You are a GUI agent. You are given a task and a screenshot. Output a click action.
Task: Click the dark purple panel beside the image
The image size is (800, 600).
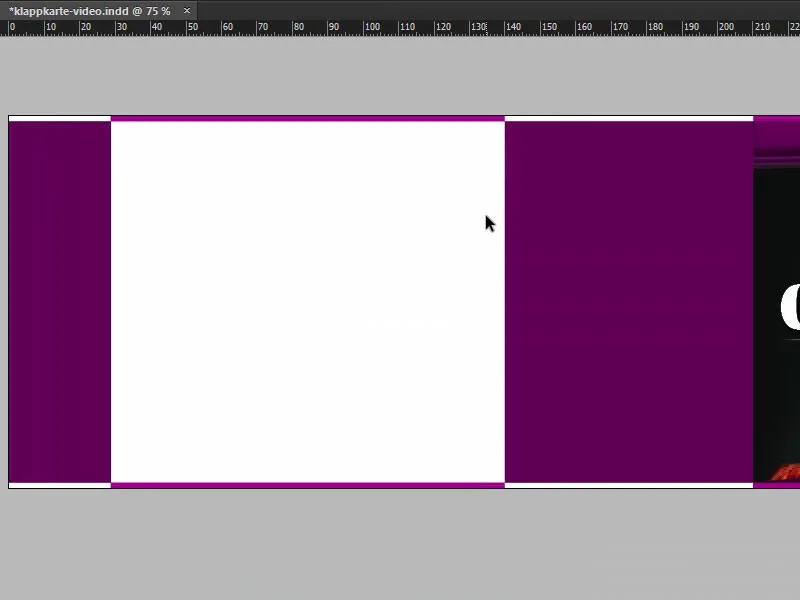(629, 302)
